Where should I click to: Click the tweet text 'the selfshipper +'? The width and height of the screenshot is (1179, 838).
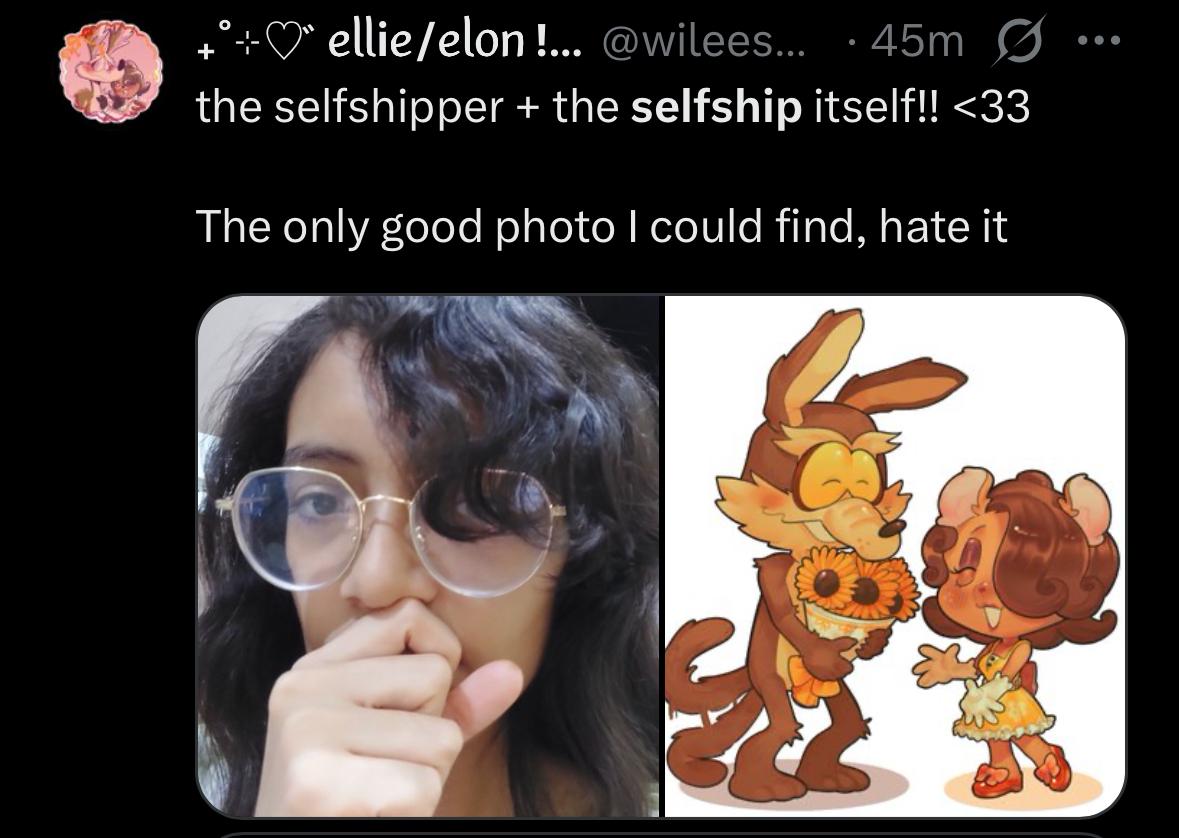pyautogui.click(x=368, y=106)
